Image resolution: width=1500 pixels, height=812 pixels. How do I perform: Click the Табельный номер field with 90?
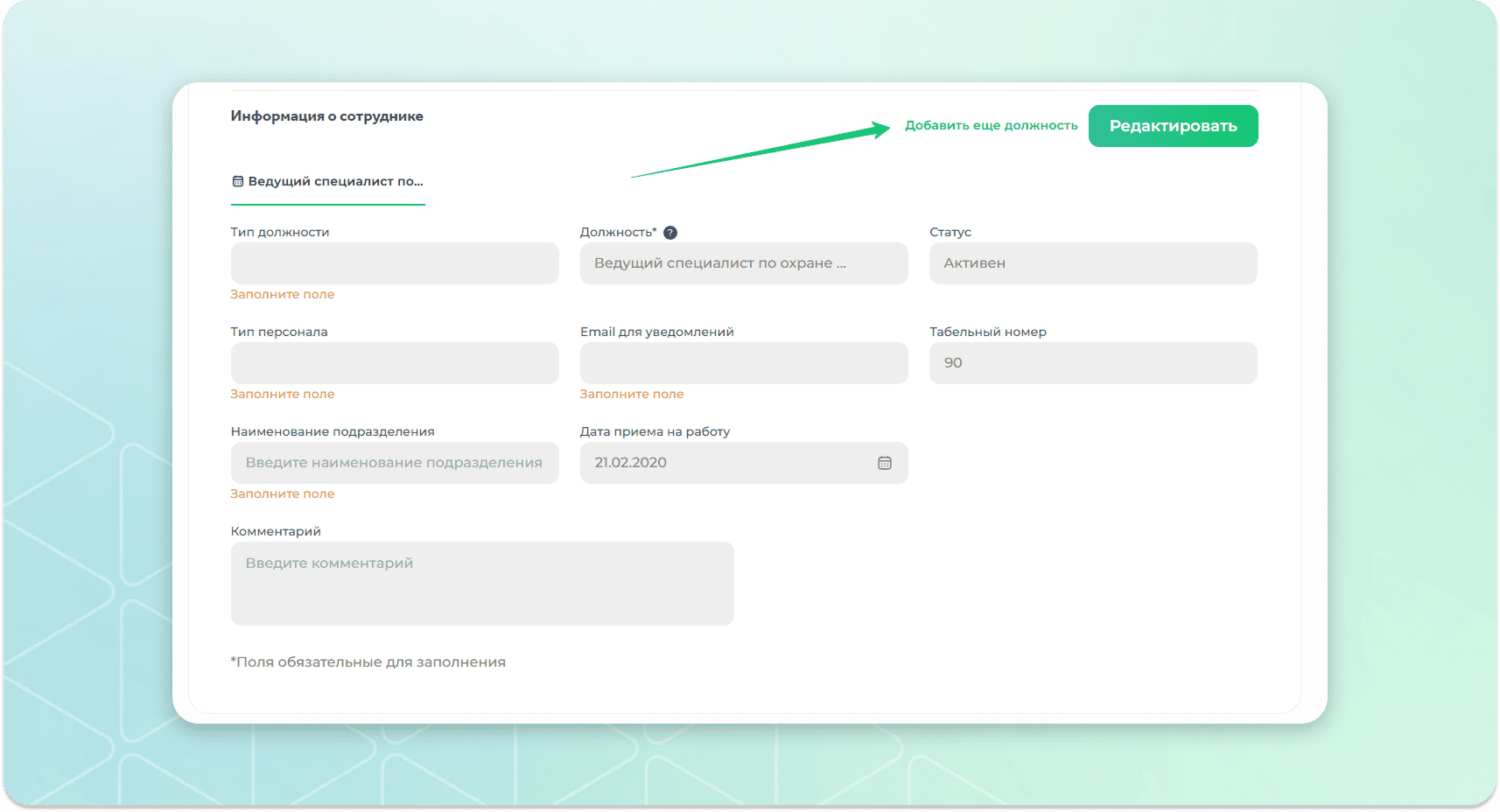(1093, 363)
